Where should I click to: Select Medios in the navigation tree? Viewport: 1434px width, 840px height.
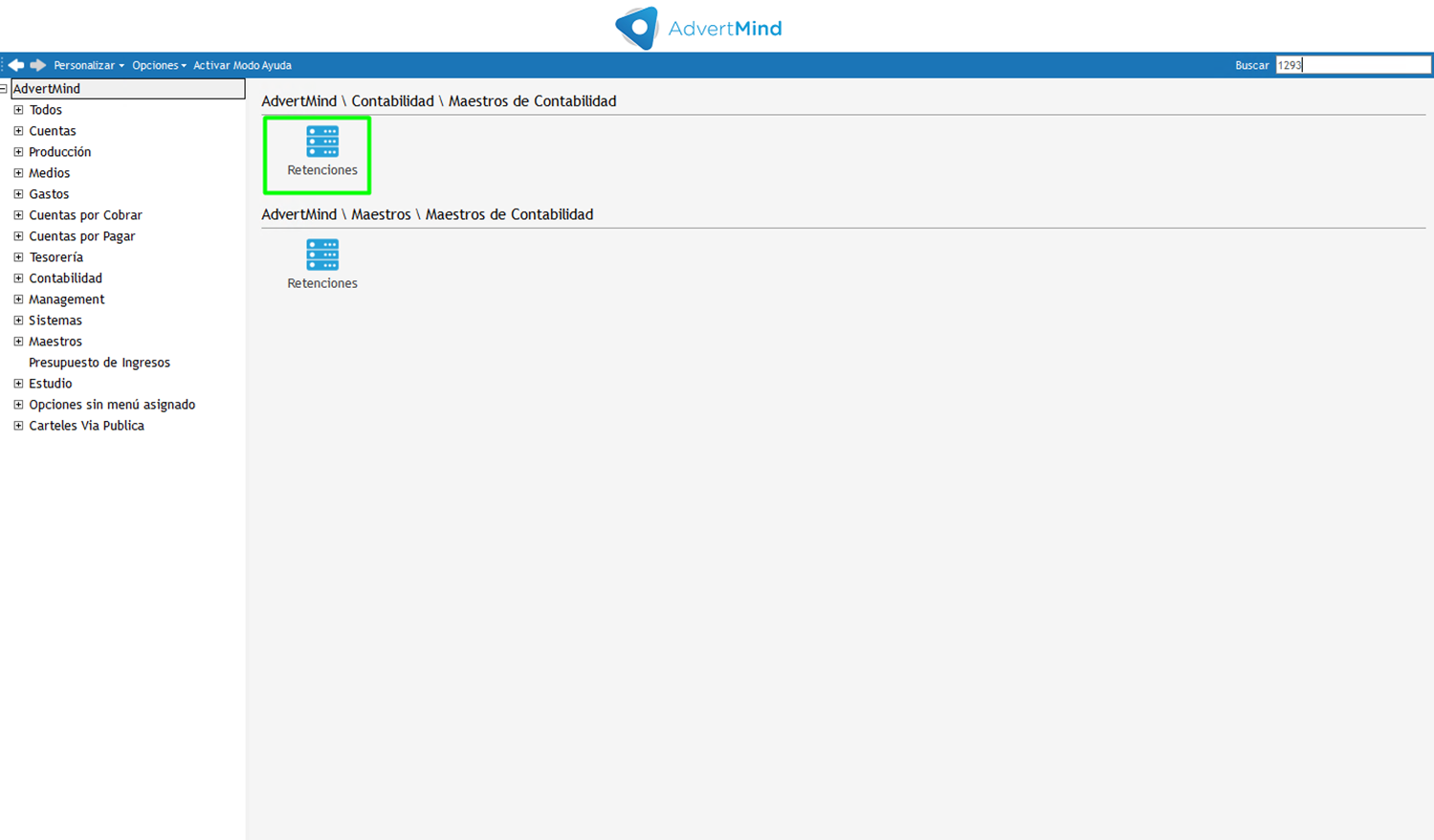[x=50, y=173]
